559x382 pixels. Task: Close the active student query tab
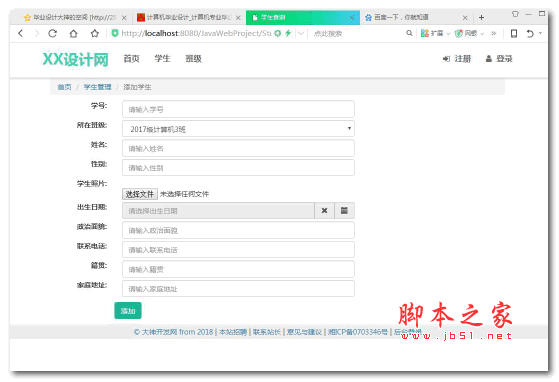[x=352, y=17]
